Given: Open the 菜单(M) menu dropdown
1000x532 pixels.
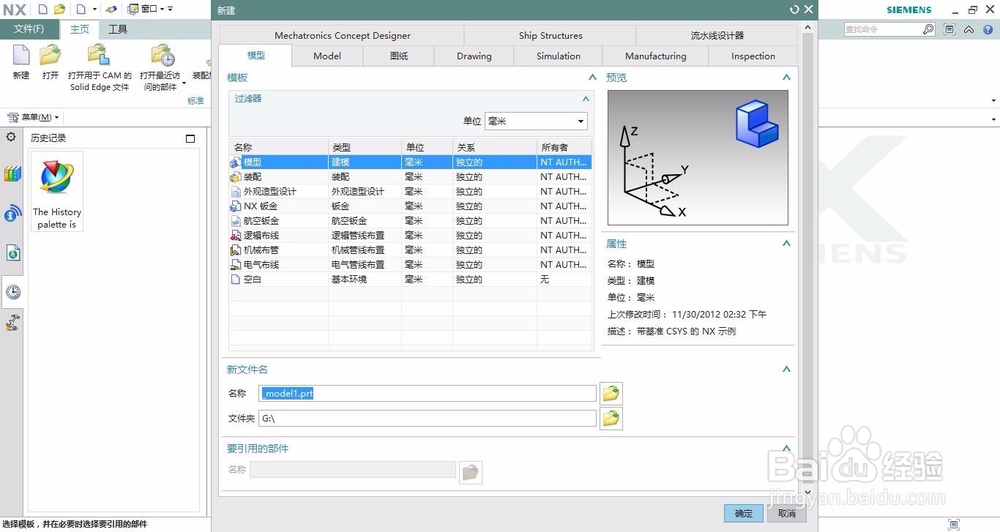Looking at the screenshot, I should coord(33,117).
